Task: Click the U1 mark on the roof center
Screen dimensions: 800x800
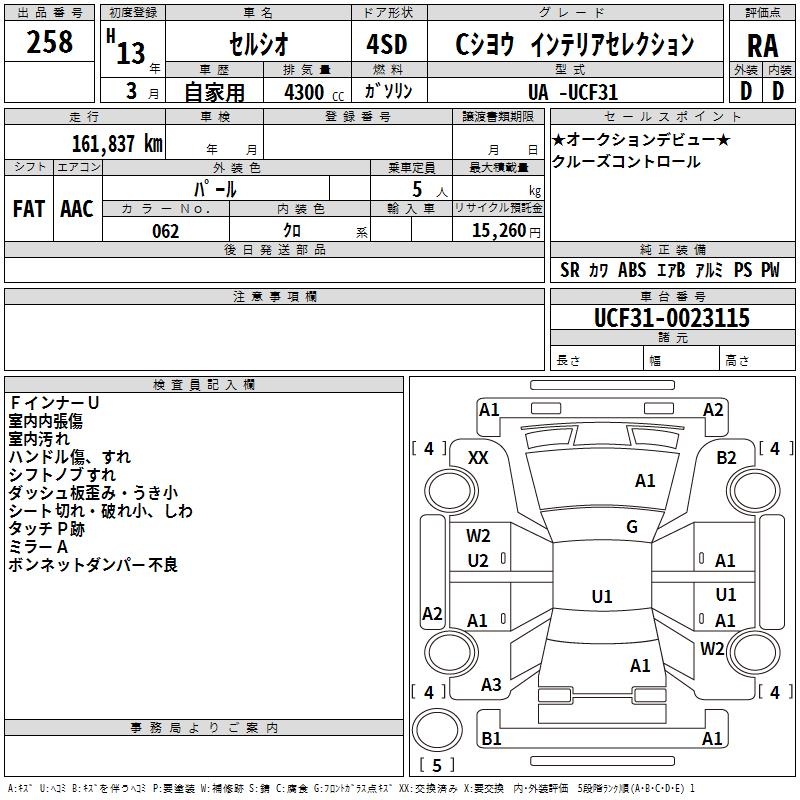Action: 601,597
